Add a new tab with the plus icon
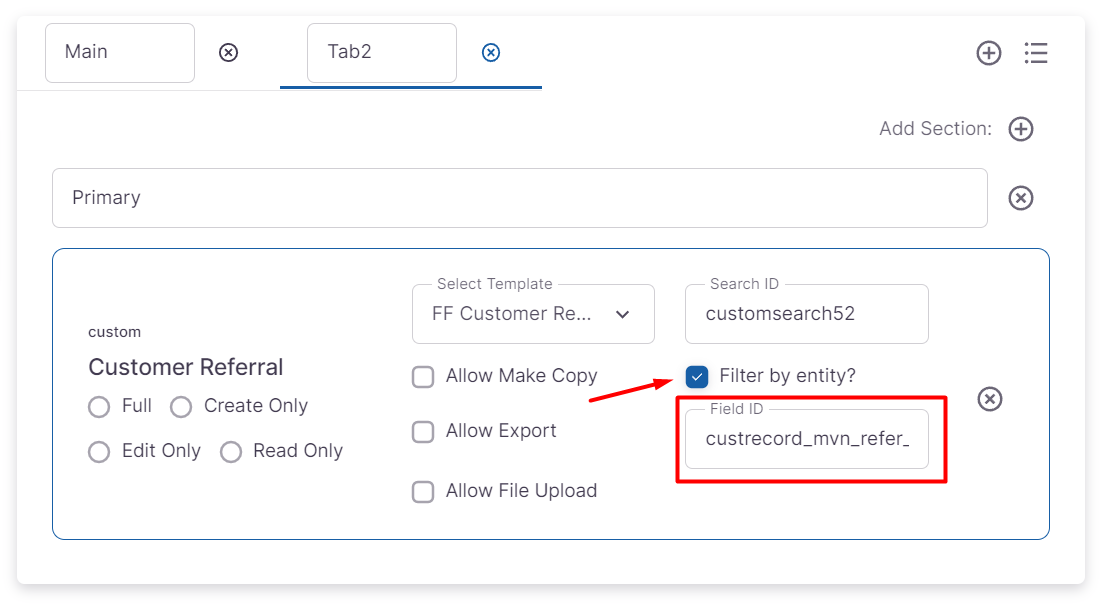This screenshot has height=610, width=1109. tap(989, 53)
